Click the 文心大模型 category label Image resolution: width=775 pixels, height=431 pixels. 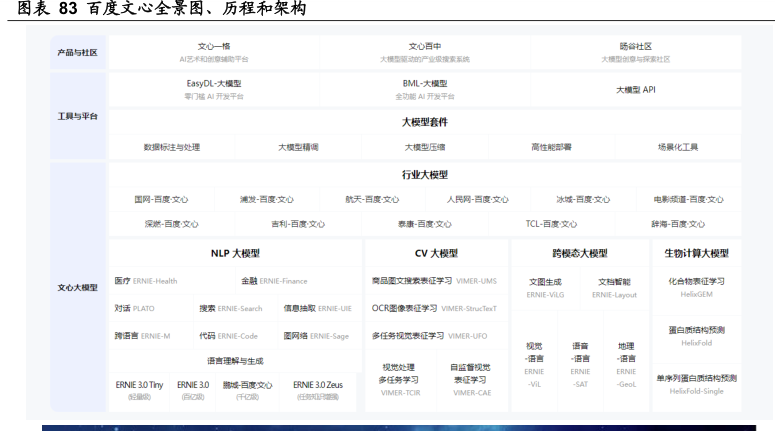point(78,288)
